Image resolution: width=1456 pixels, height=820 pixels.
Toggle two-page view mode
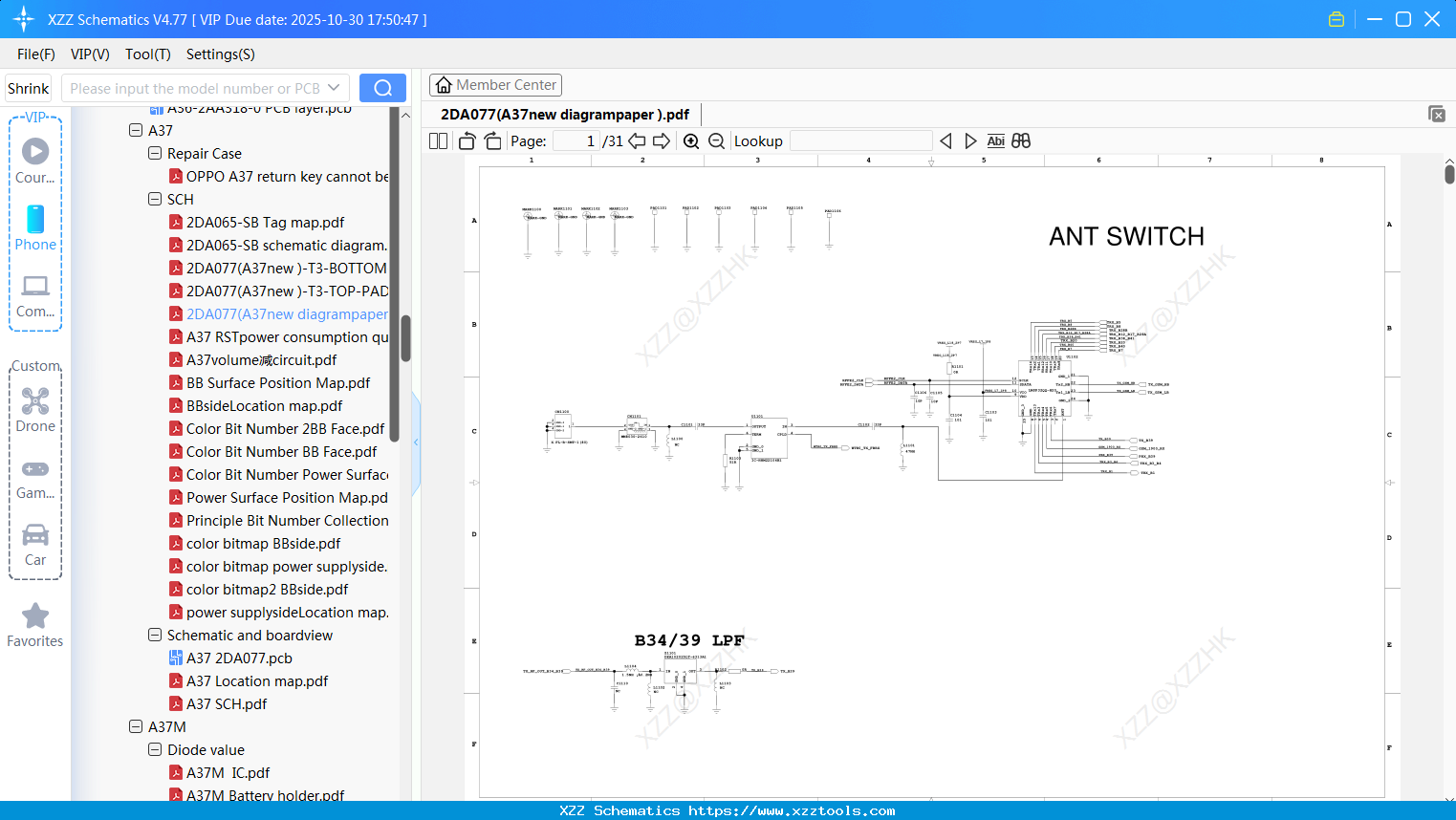tap(438, 140)
